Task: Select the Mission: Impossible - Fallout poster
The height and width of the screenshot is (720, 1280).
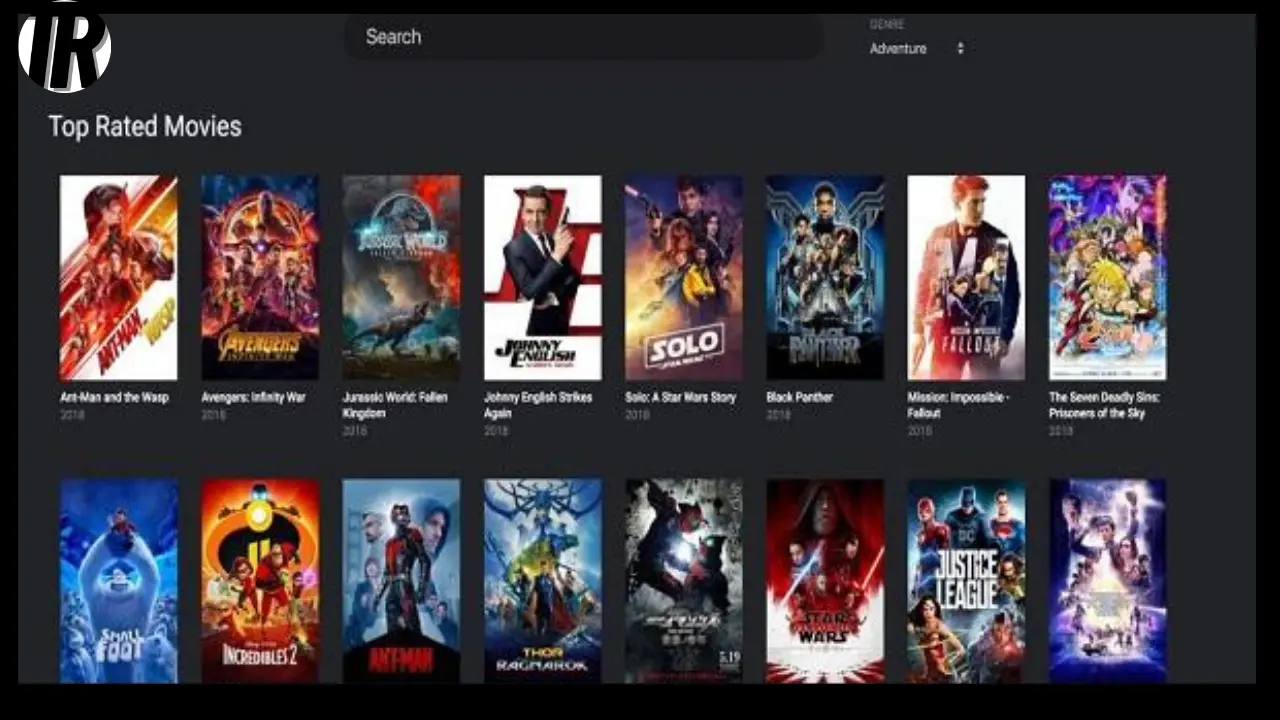Action: click(966, 278)
